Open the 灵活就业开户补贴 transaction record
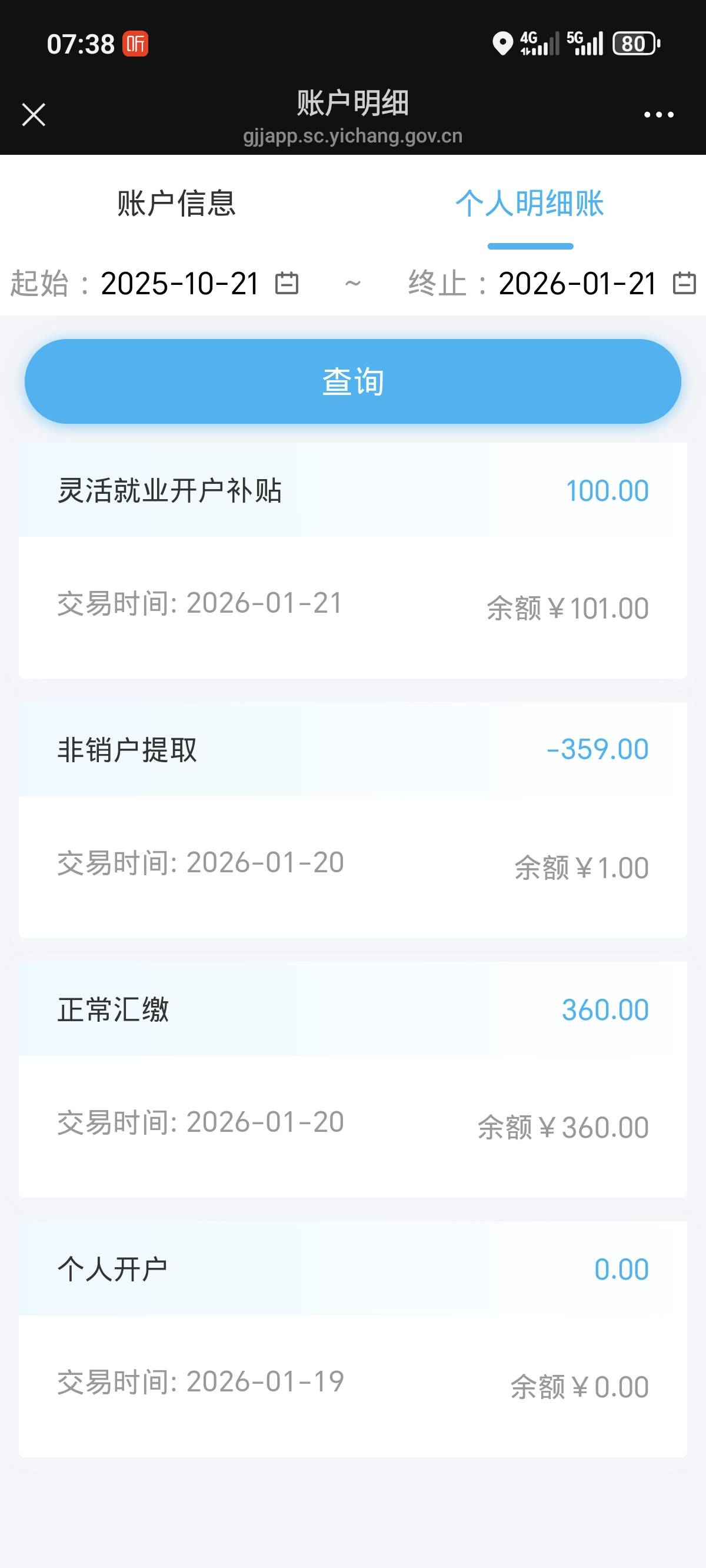Viewport: 706px width, 1568px height. click(x=352, y=560)
